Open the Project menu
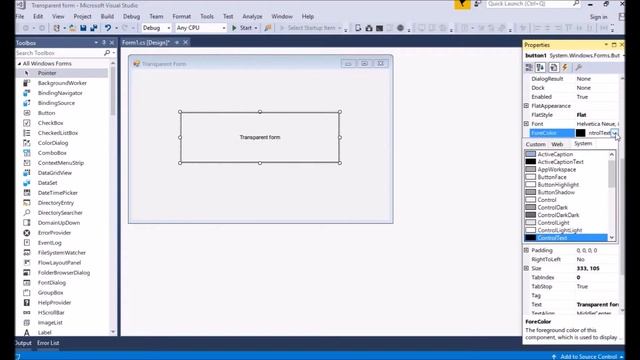Screen dimensions: 640x360 click(82, 16)
